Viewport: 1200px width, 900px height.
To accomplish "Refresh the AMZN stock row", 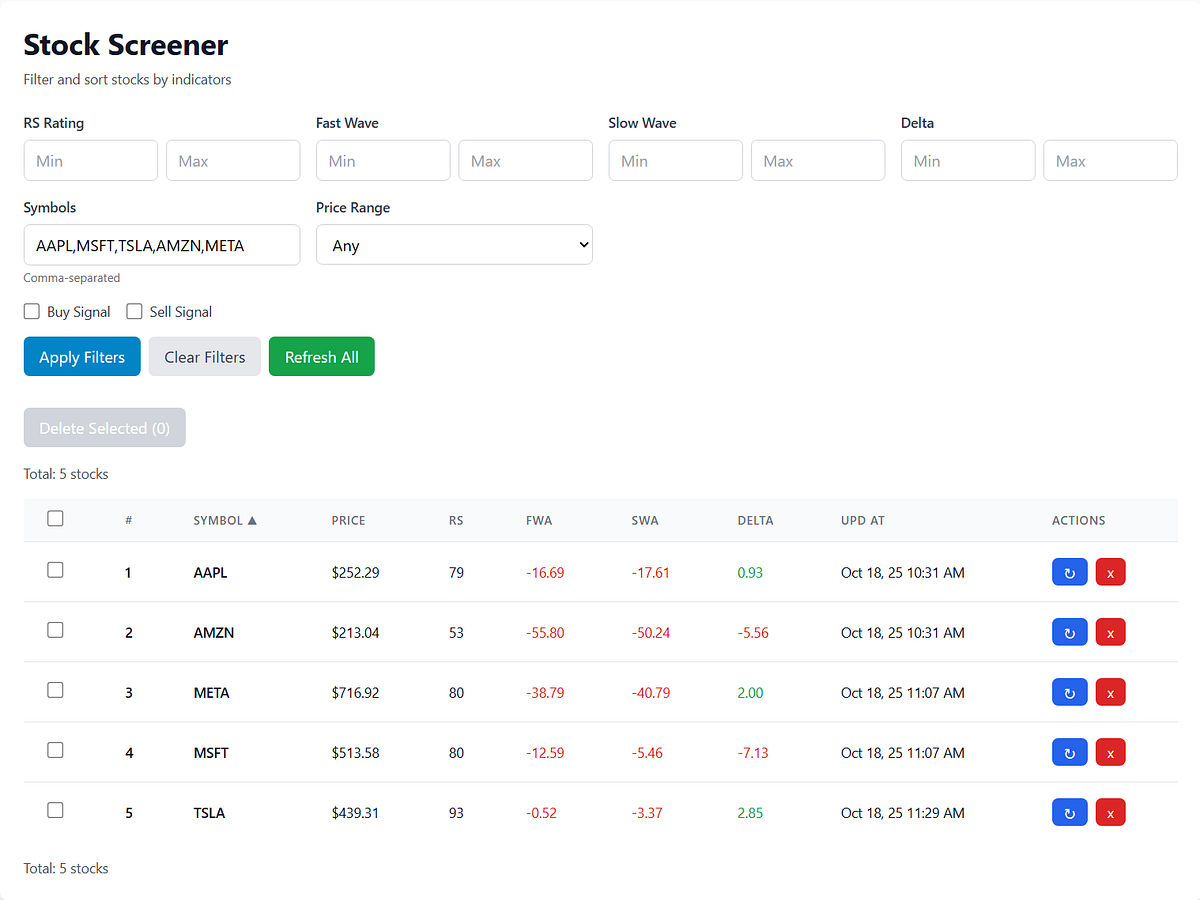I will click(1069, 632).
